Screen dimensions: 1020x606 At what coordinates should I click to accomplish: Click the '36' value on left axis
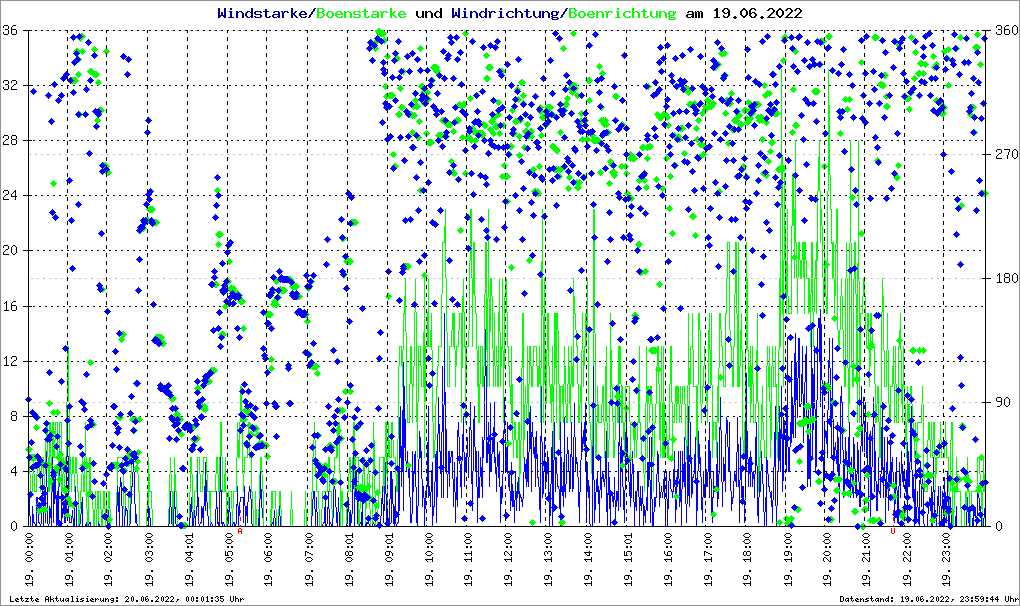point(12,30)
